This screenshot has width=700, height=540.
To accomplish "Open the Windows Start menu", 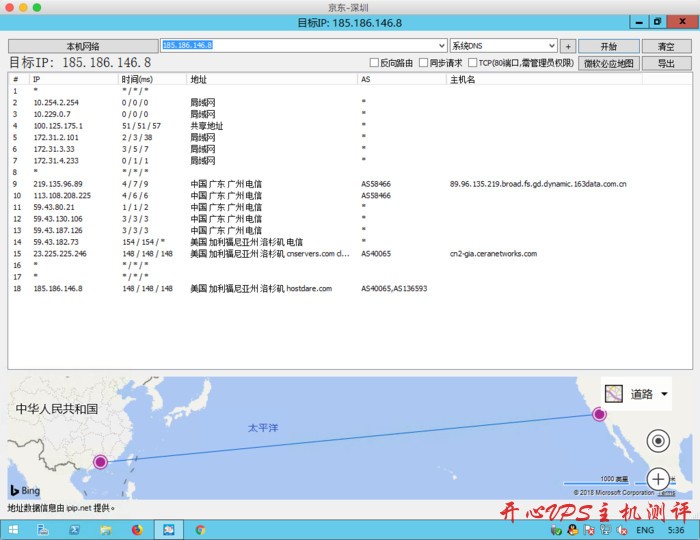I will pyautogui.click(x=14, y=529).
